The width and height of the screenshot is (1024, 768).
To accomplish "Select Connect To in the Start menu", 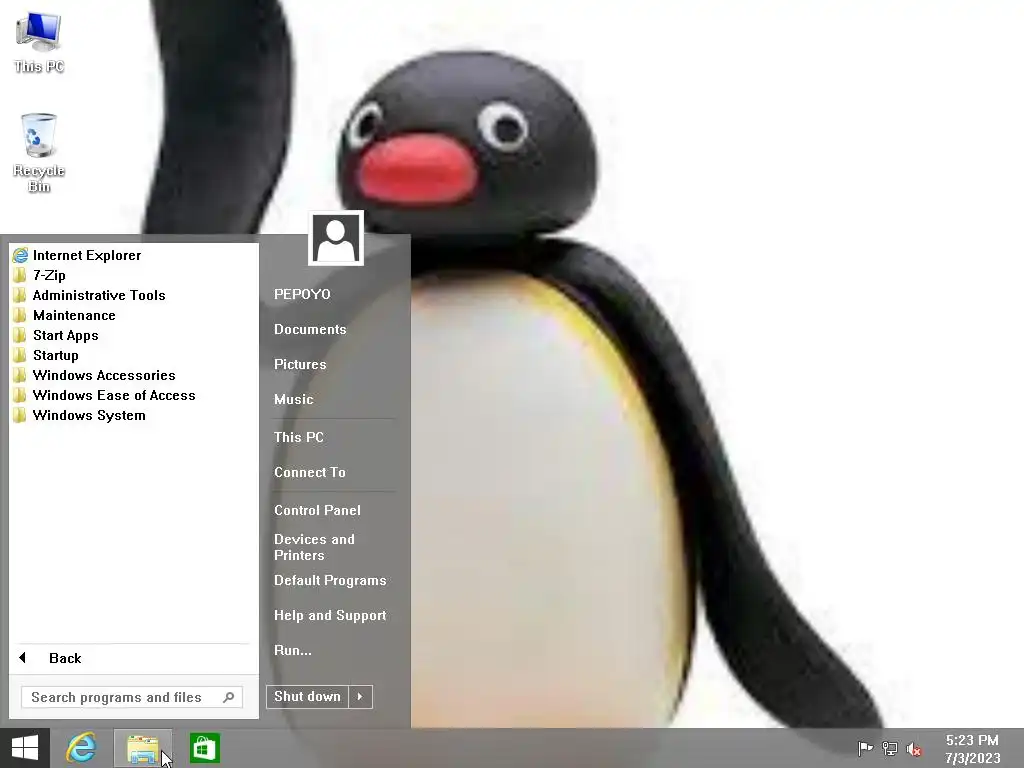I will [x=310, y=472].
